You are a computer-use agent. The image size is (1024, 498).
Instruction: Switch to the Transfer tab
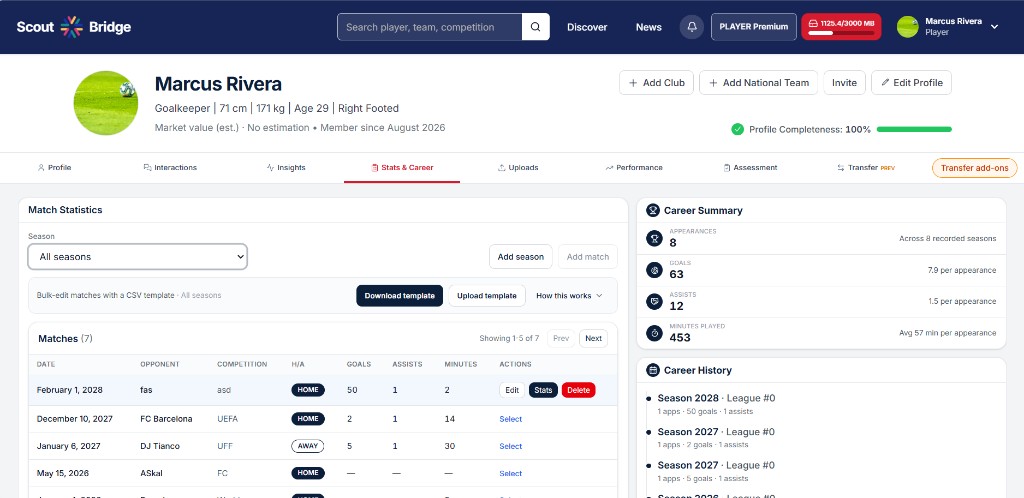point(865,168)
